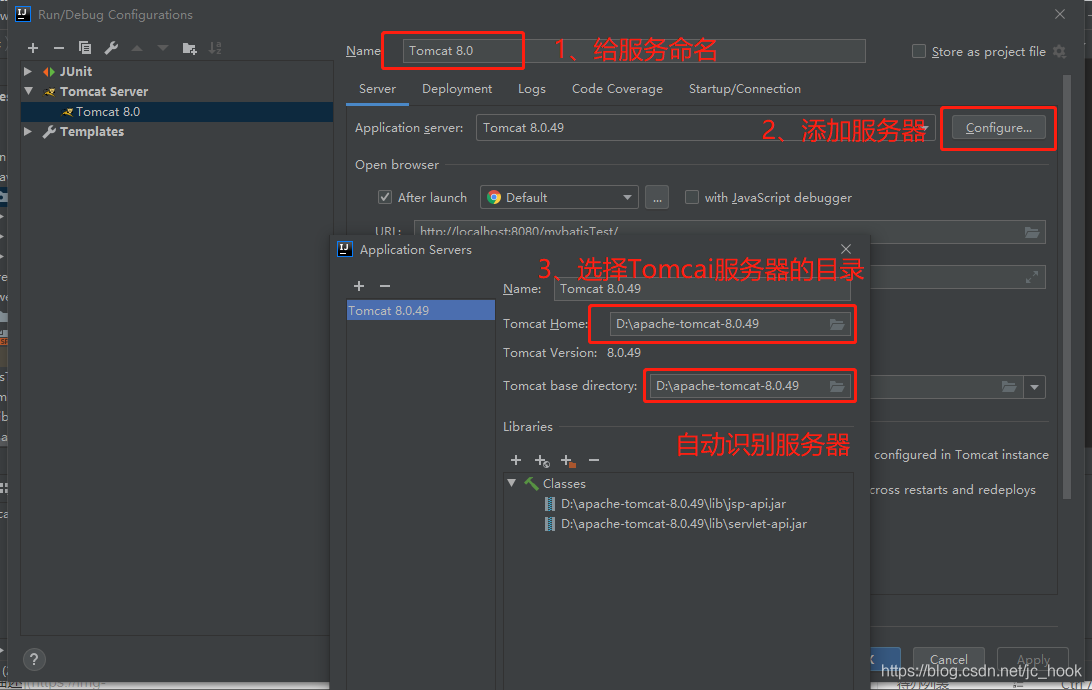Screen dimensions: 1092x690
Task: Open URL folder browse icon
Action: click(1032, 233)
